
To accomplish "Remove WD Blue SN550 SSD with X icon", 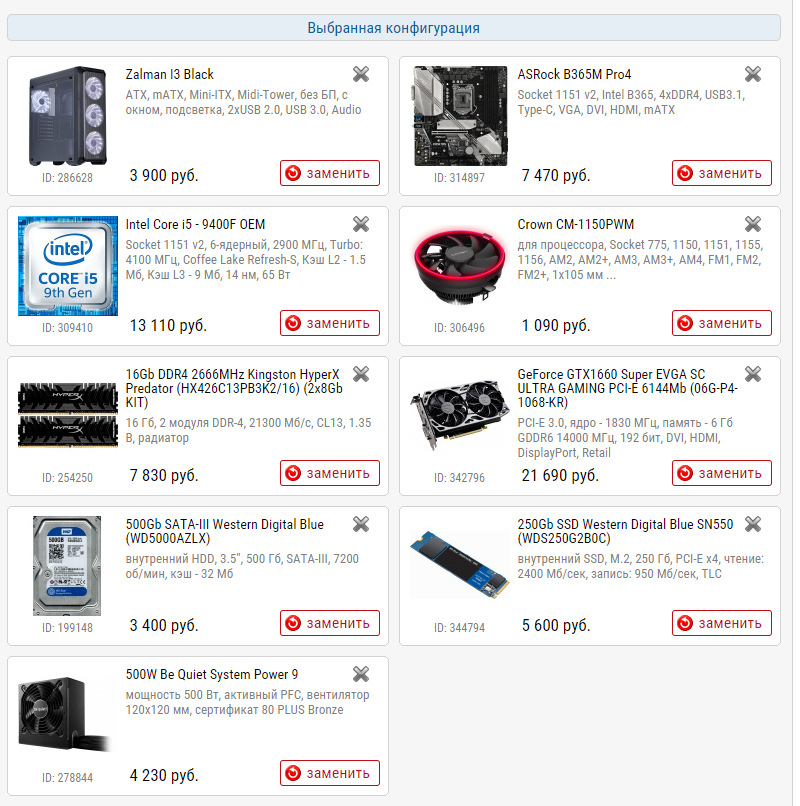I will 753,524.
